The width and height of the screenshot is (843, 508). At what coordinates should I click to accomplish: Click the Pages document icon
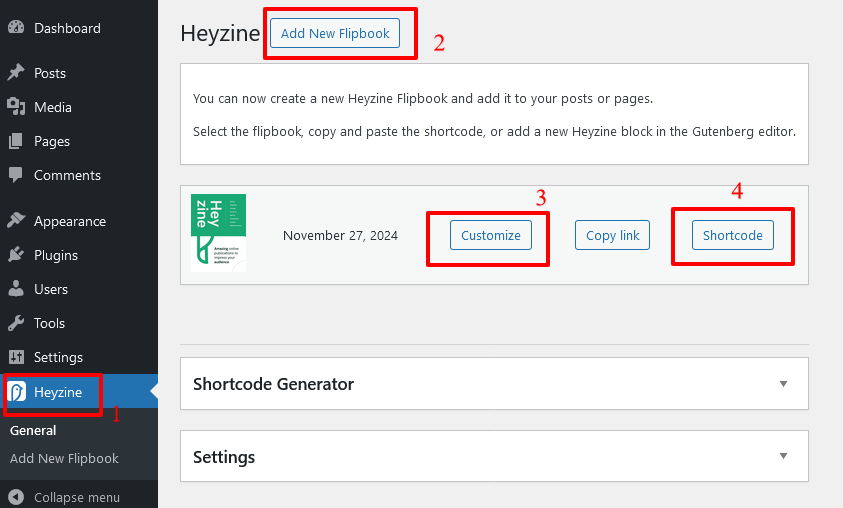pyautogui.click(x=16, y=141)
